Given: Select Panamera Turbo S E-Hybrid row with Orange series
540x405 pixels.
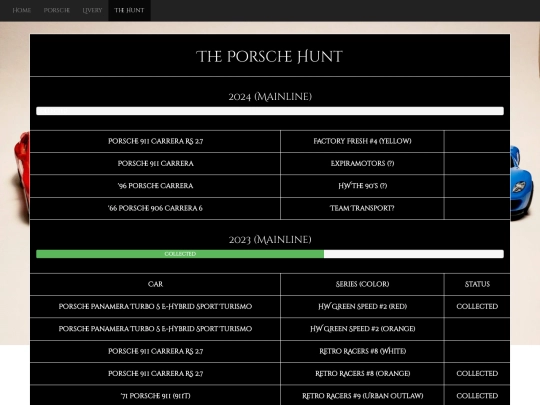Looking at the screenshot, I should (x=155, y=329).
